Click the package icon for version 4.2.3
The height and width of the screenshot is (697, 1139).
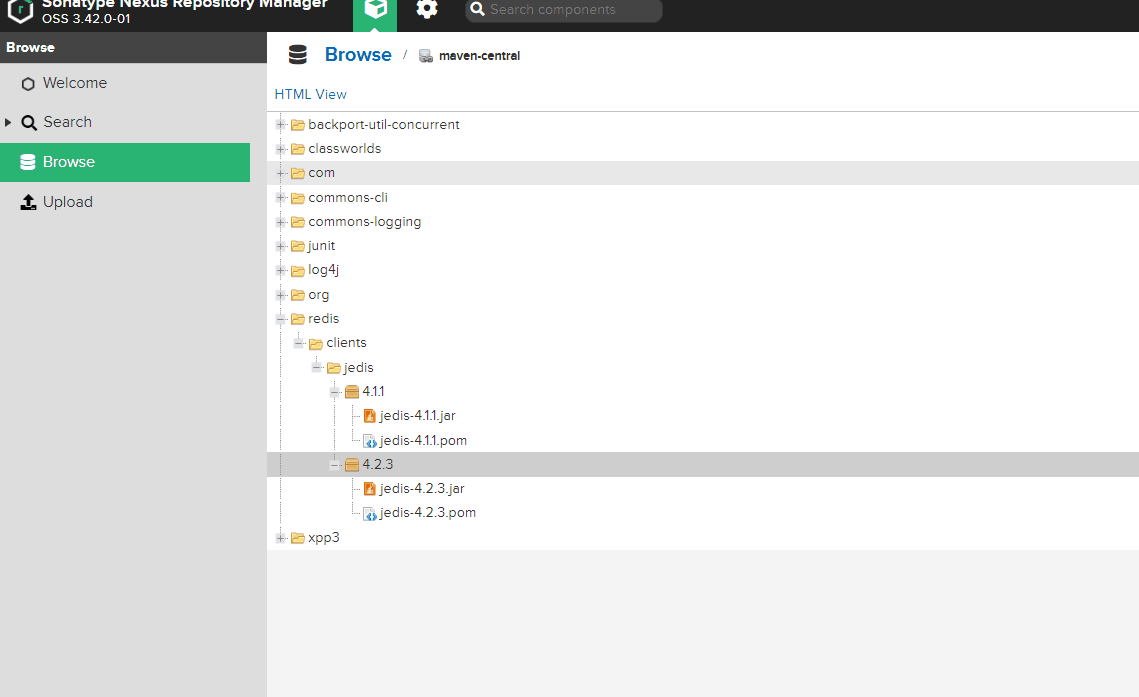(x=352, y=465)
